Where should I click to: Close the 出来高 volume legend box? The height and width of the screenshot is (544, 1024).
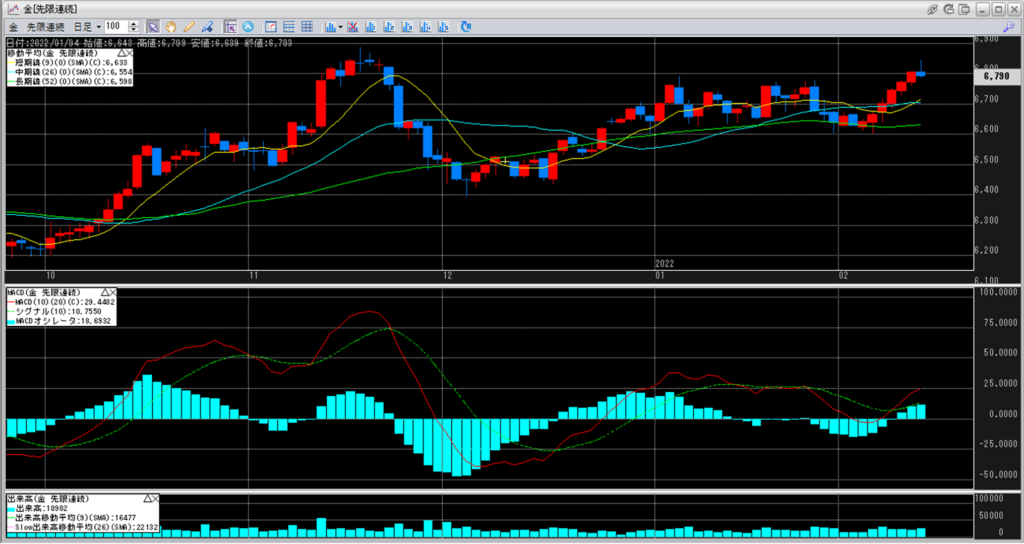155,498
